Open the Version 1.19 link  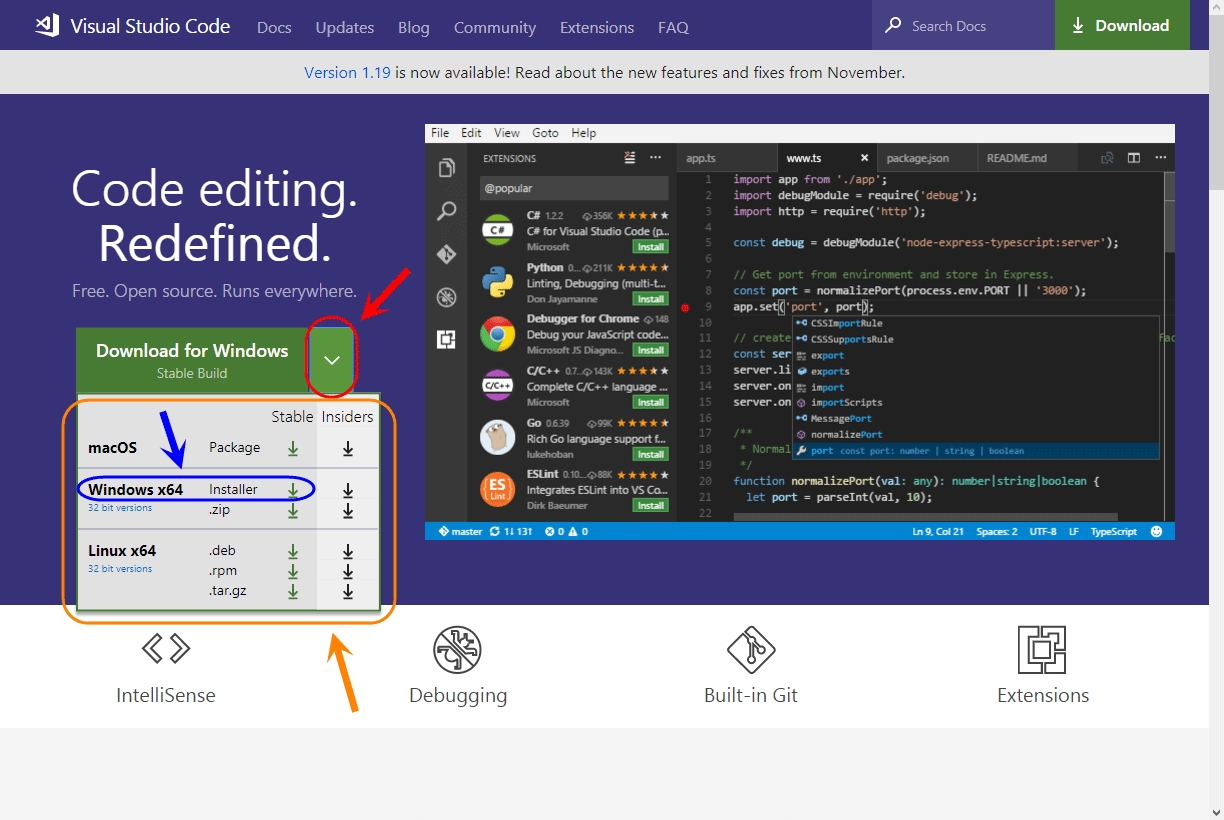pyautogui.click(x=347, y=73)
